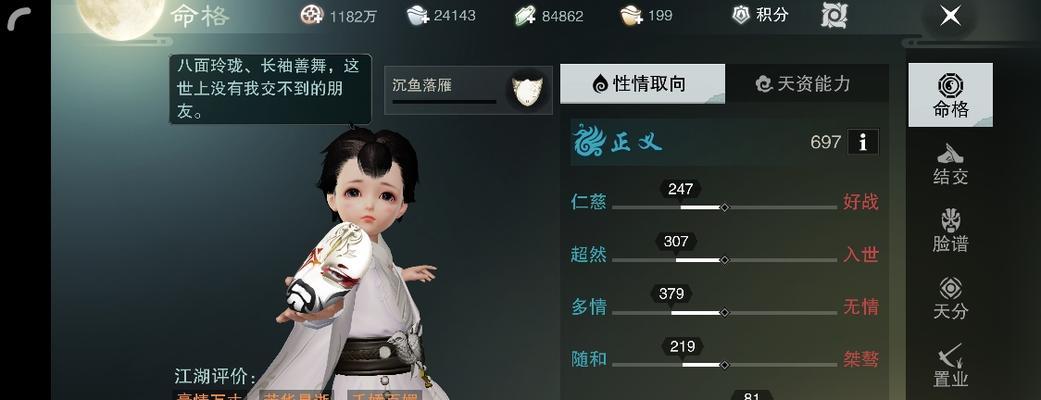The height and width of the screenshot is (400, 1041).
Task: Click the hexagon emblem icon beside 积分
Action: pos(834,15)
